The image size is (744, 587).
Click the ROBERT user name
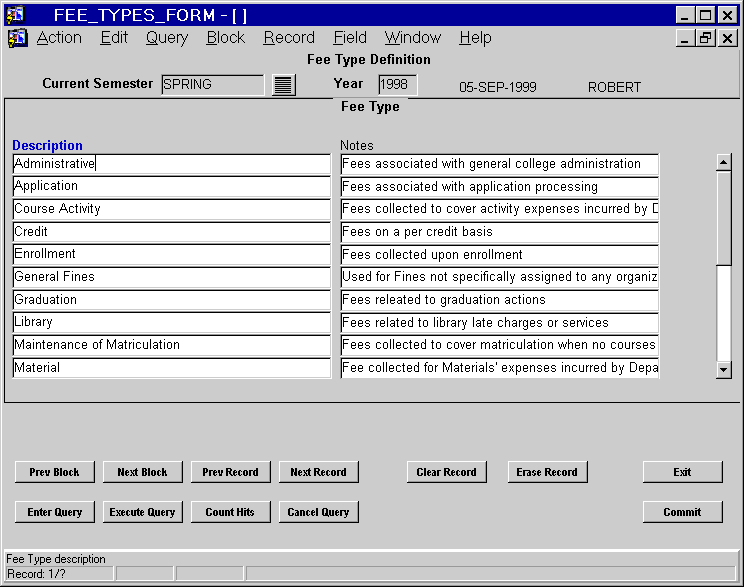614,87
